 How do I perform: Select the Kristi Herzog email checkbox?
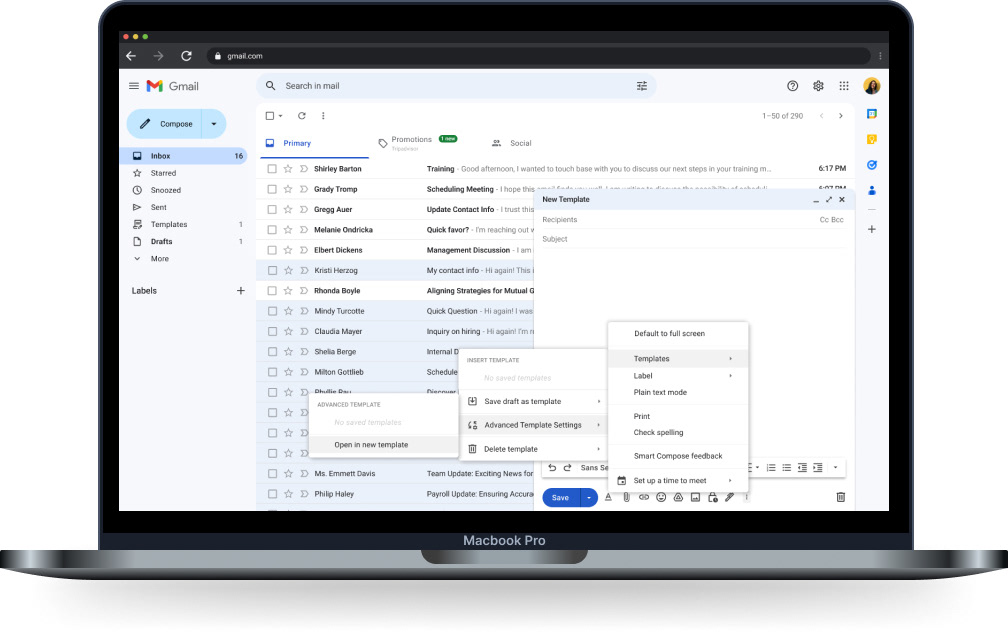(272, 271)
